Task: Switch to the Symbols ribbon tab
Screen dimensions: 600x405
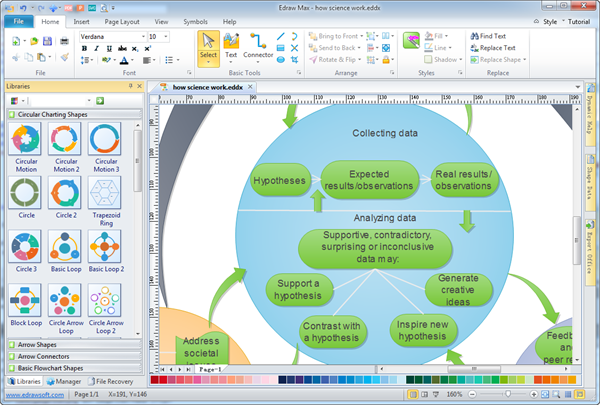Action: click(x=196, y=20)
